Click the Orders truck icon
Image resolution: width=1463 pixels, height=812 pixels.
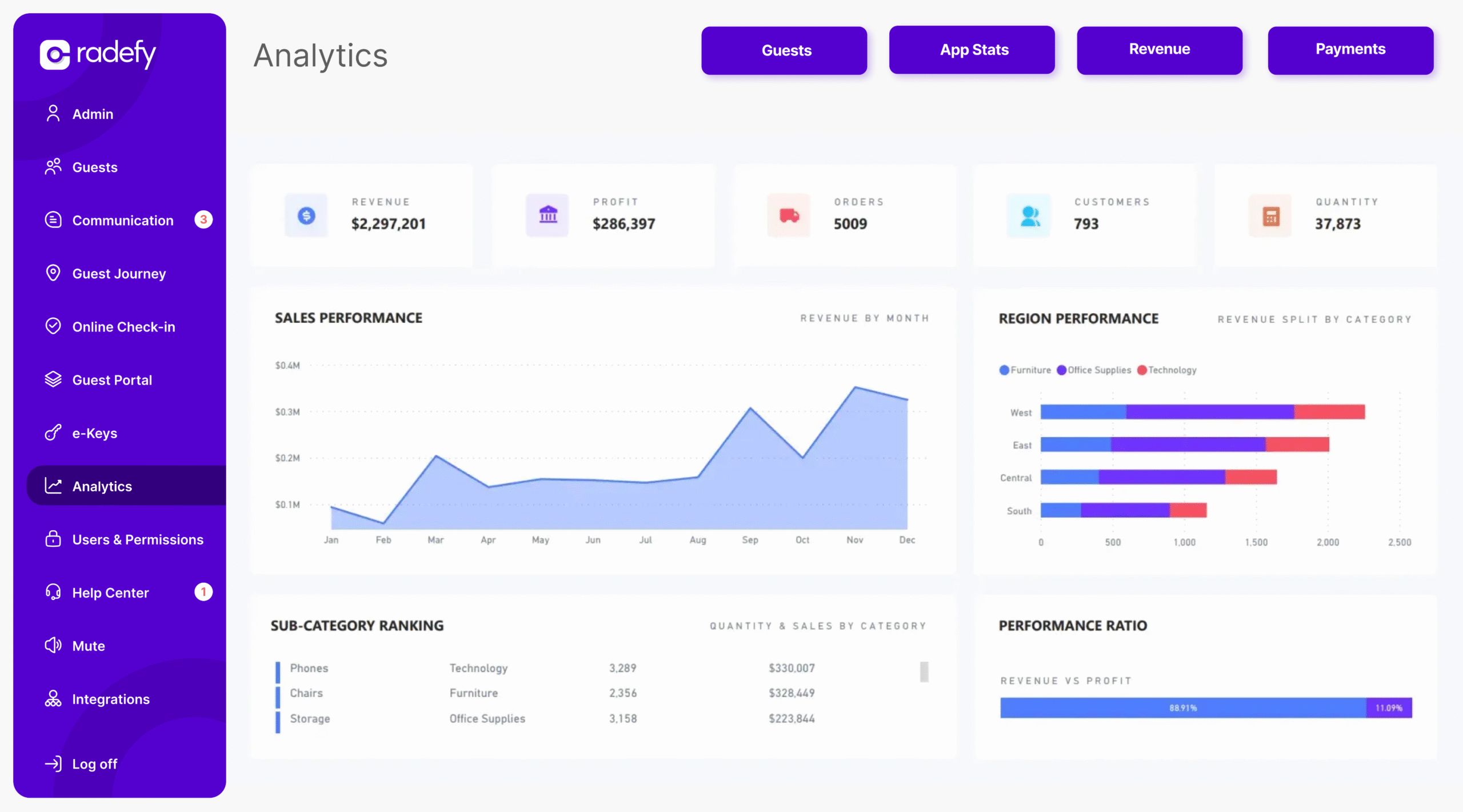click(789, 215)
